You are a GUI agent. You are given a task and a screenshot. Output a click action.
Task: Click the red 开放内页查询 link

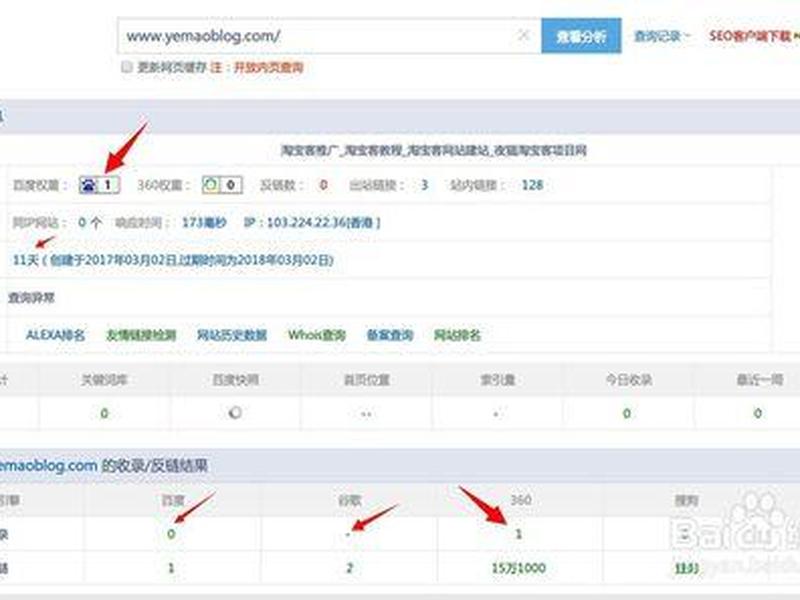[268, 67]
